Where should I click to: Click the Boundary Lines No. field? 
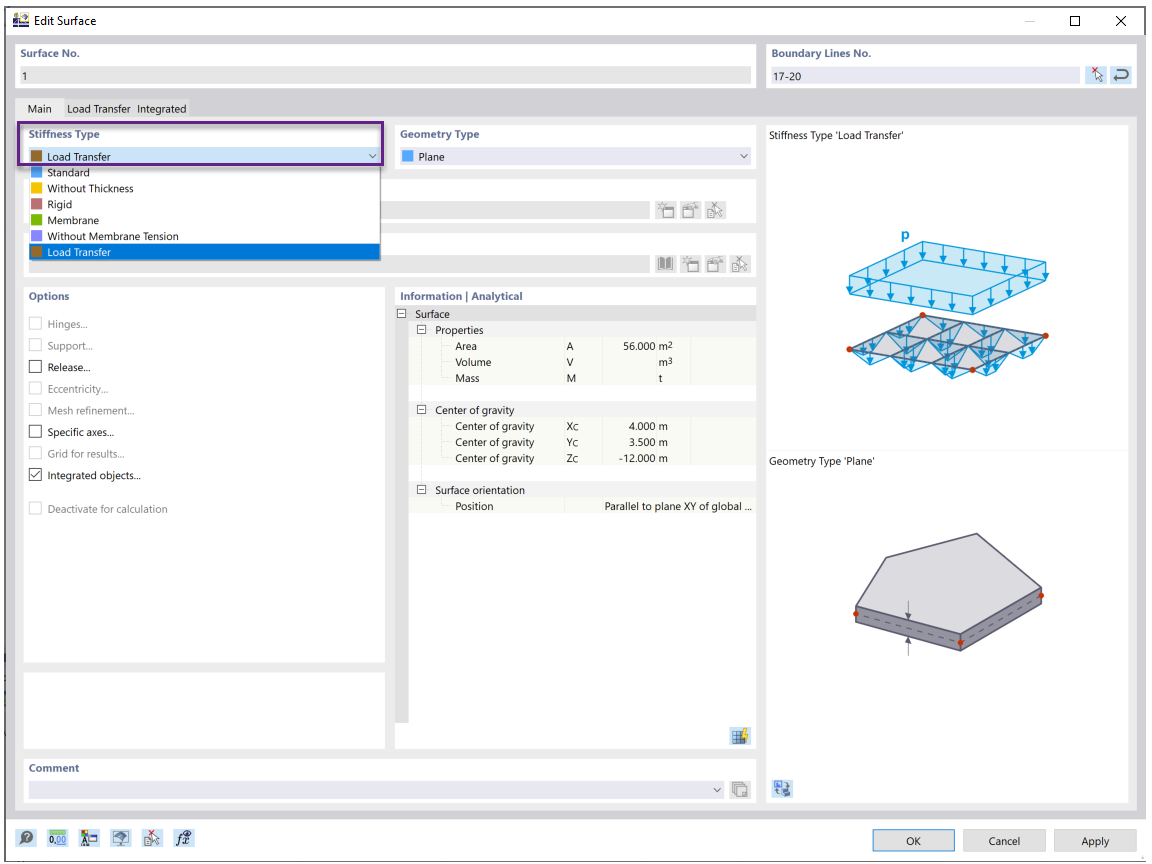click(924, 75)
